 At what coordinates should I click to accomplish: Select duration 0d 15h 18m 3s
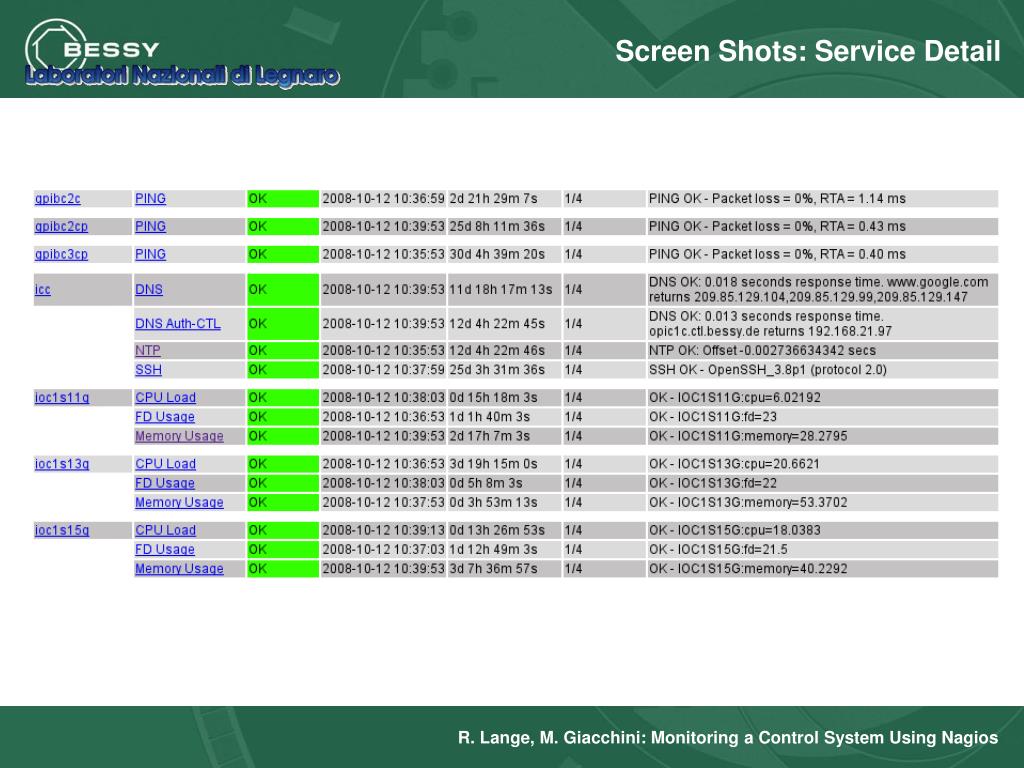(493, 397)
